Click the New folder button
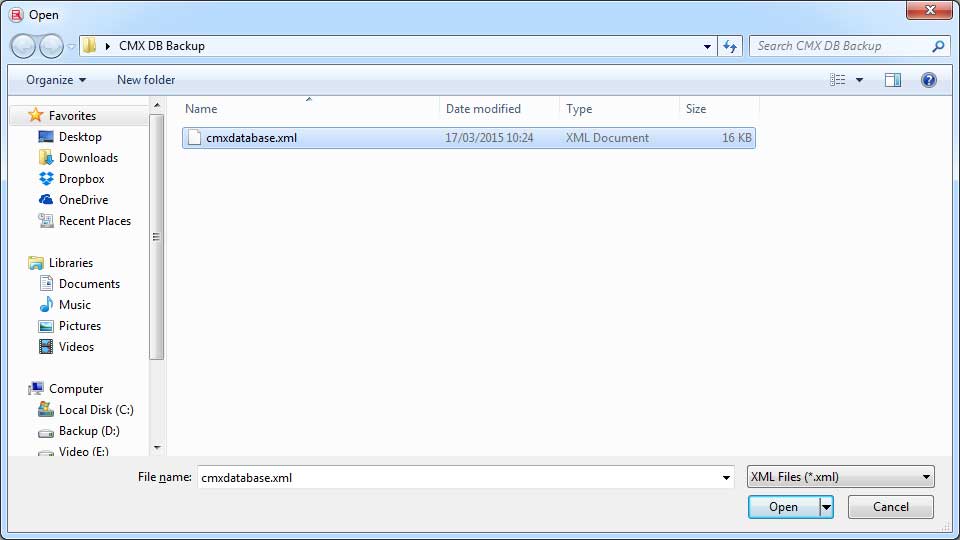 [146, 80]
